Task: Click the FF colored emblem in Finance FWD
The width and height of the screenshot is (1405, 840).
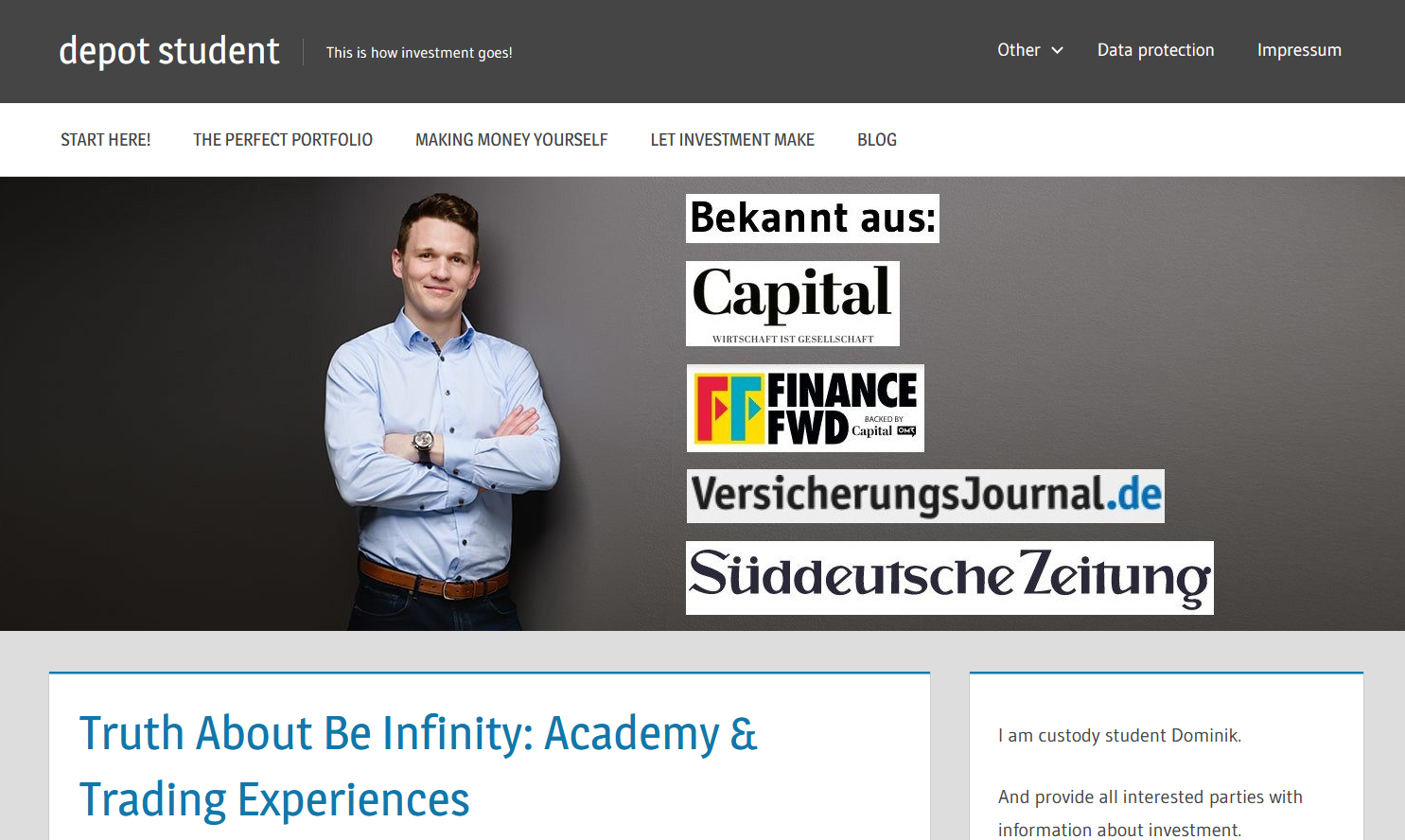Action: click(729, 409)
